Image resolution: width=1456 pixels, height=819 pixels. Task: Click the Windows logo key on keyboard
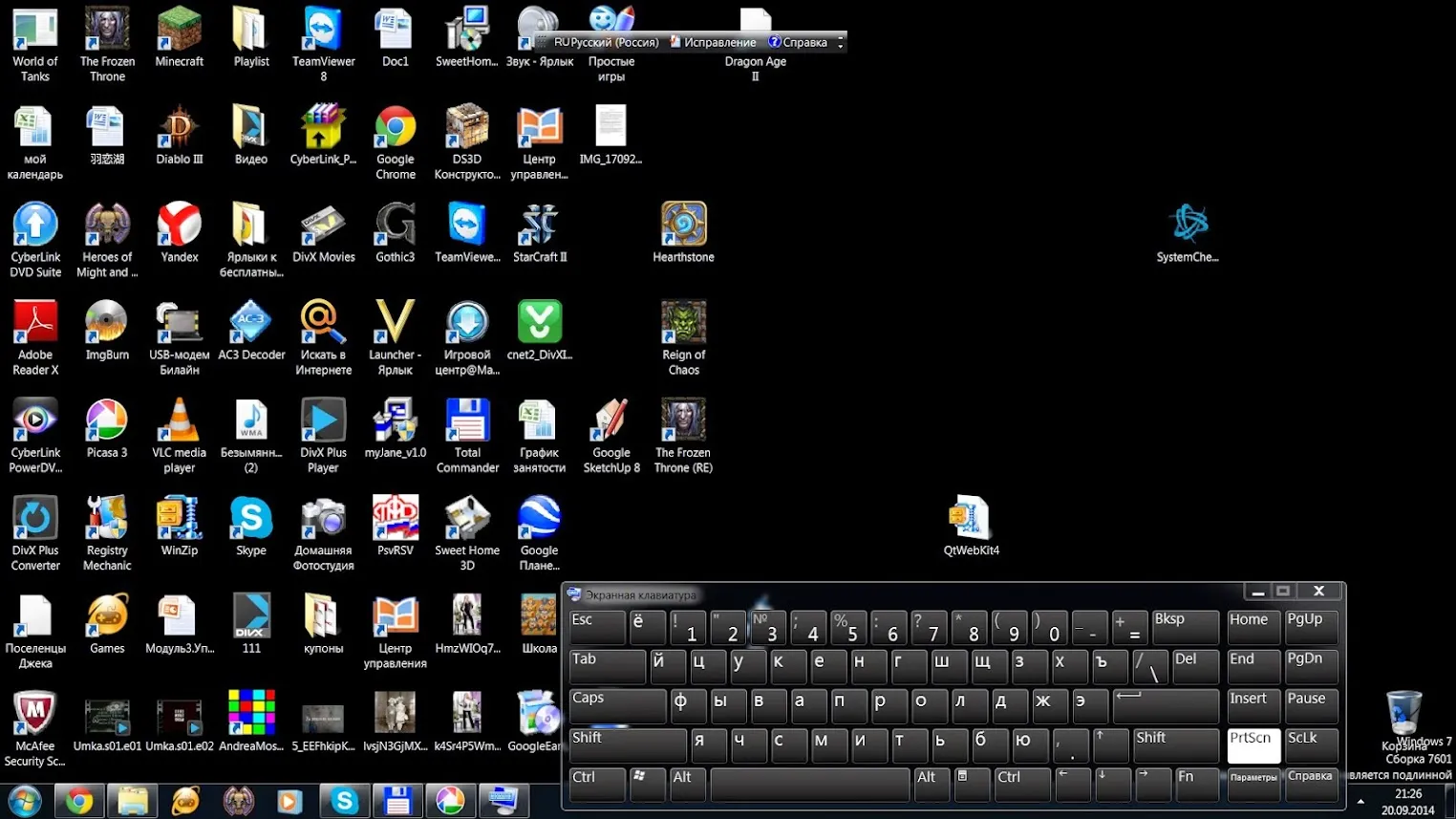[x=647, y=785]
